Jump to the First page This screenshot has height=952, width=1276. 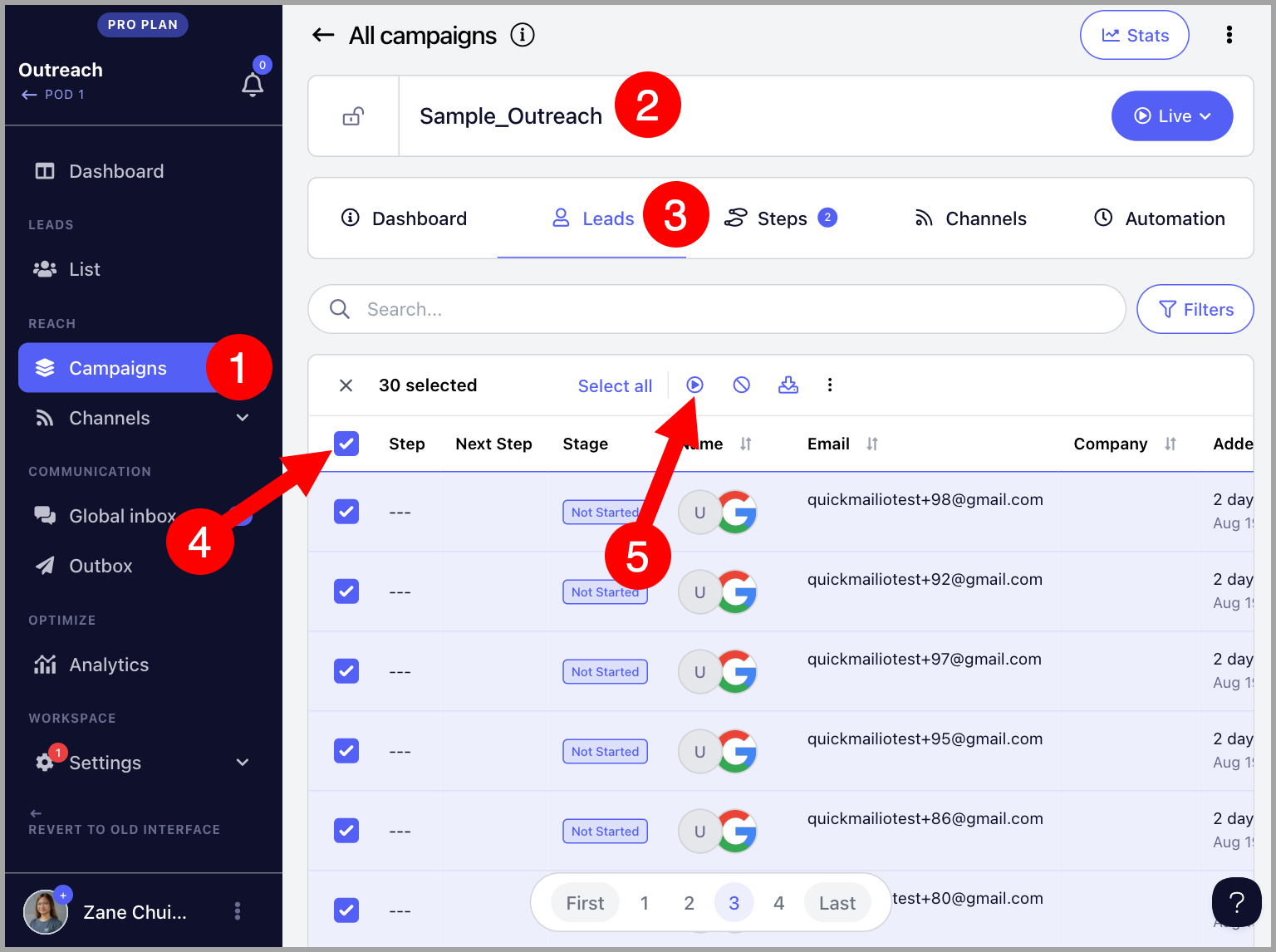[585, 903]
